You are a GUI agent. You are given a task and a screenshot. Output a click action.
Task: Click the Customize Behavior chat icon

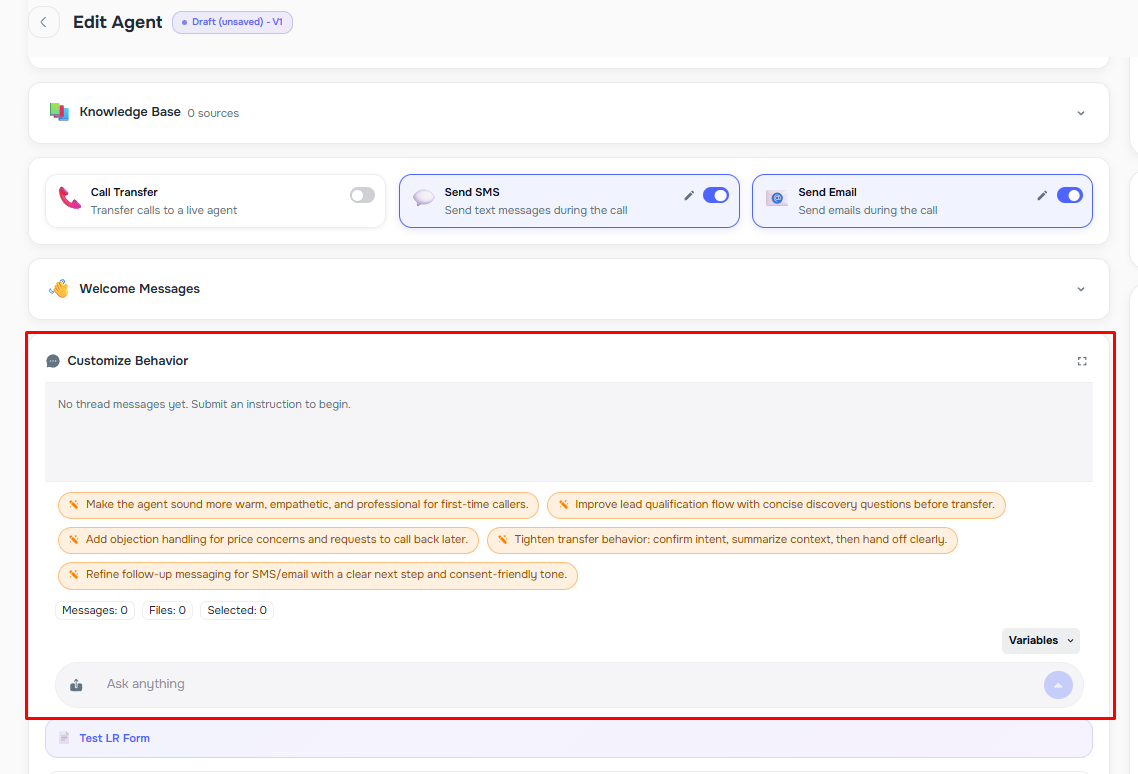(x=52, y=360)
